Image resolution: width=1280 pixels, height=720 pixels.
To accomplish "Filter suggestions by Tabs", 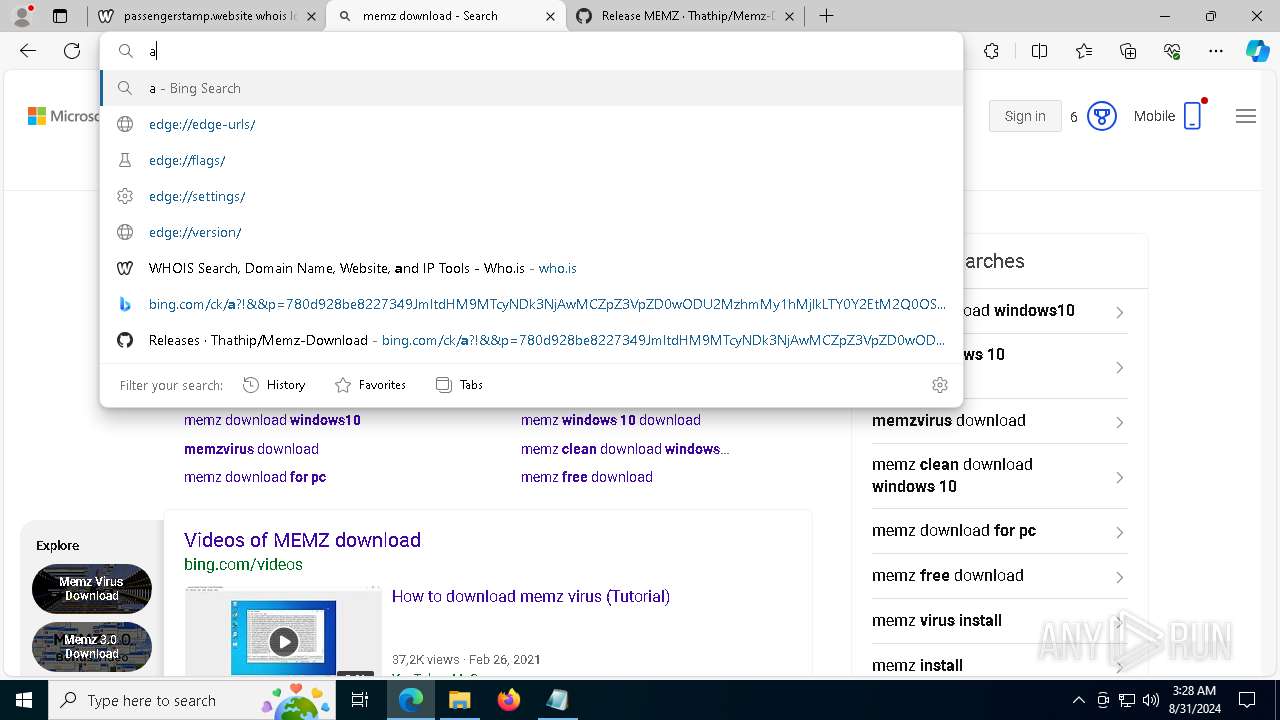I will coord(460,385).
